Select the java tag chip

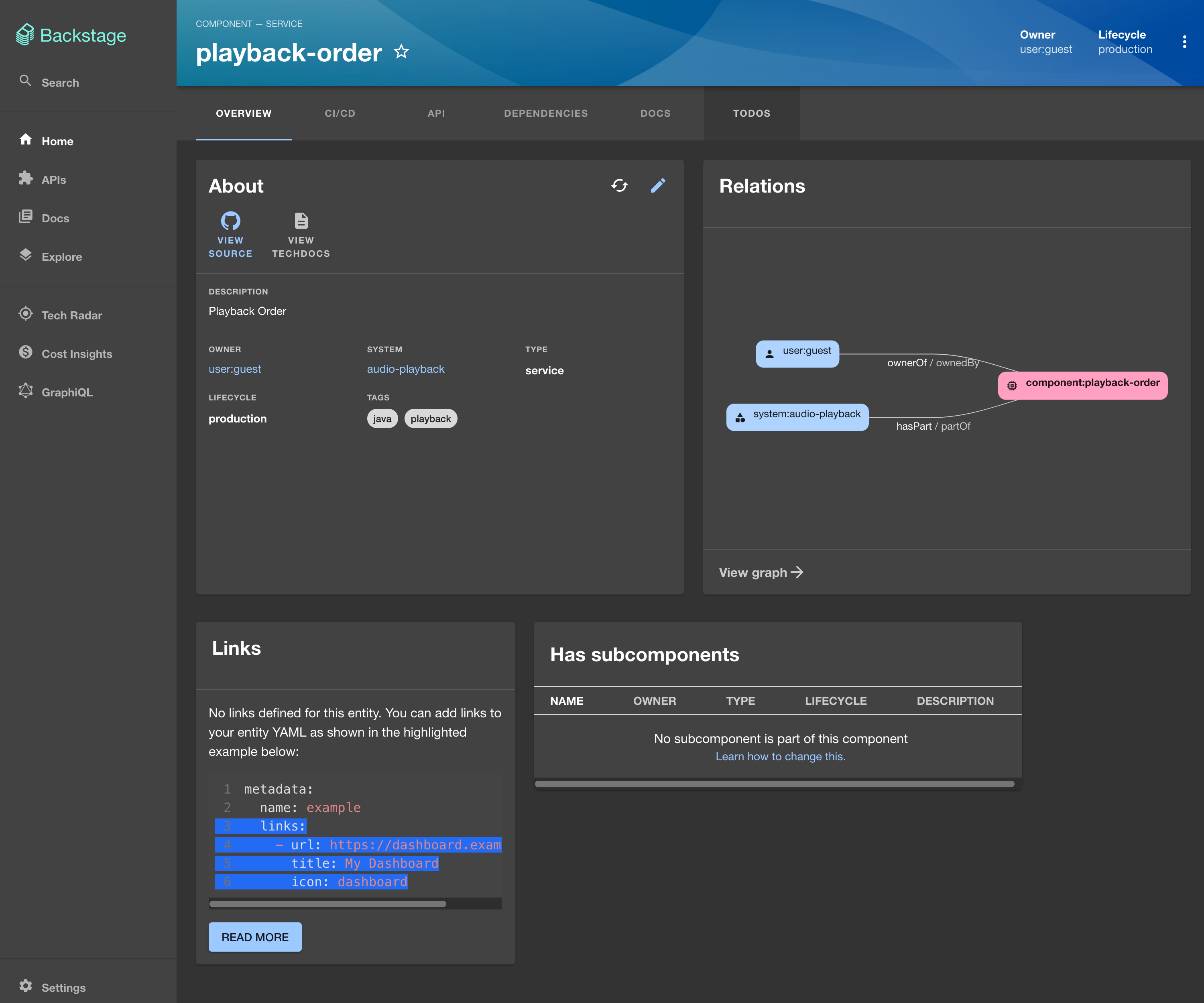[x=382, y=419]
